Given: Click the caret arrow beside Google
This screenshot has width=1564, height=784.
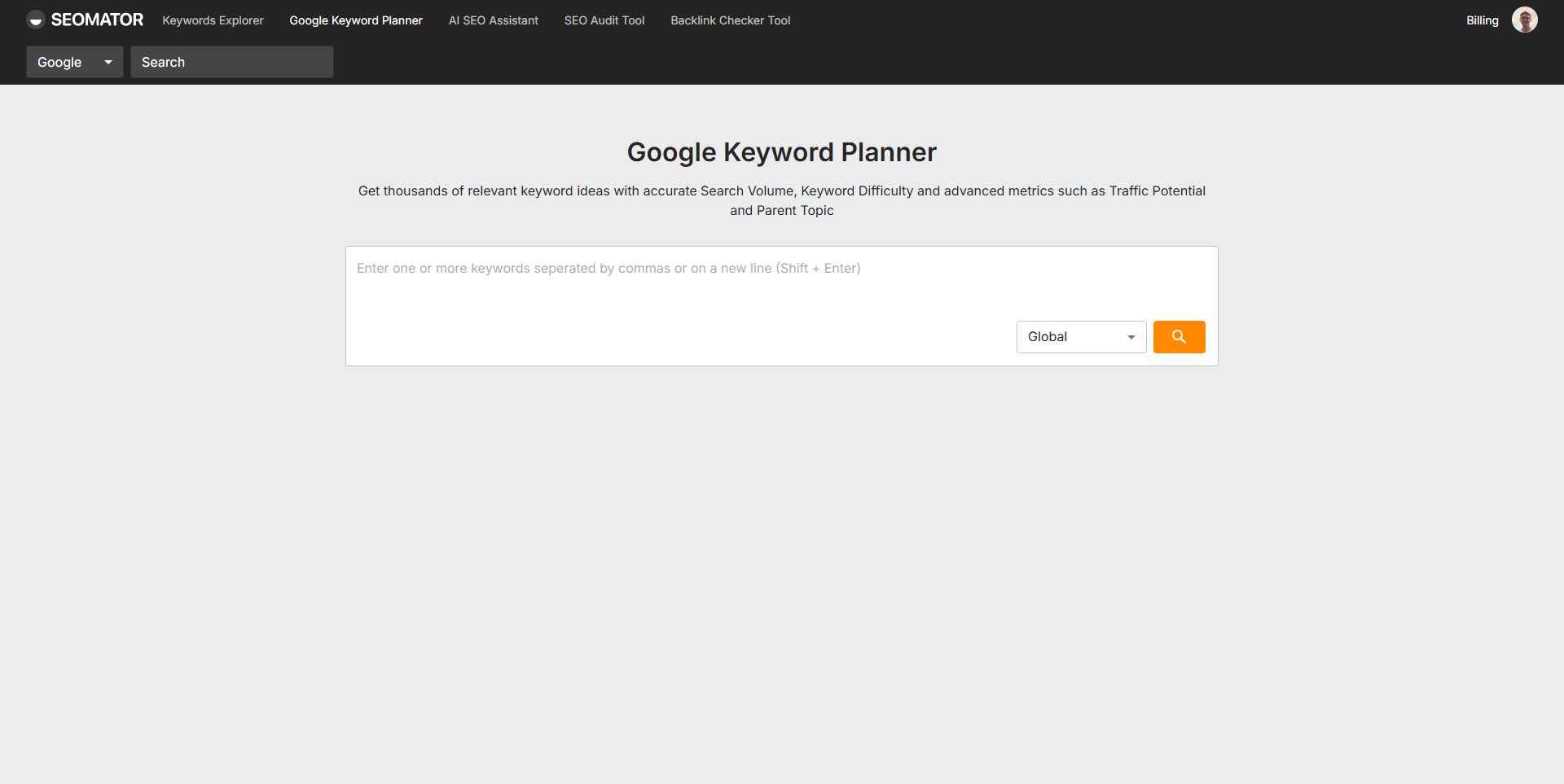Looking at the screenshot, I should coord(108,62).
